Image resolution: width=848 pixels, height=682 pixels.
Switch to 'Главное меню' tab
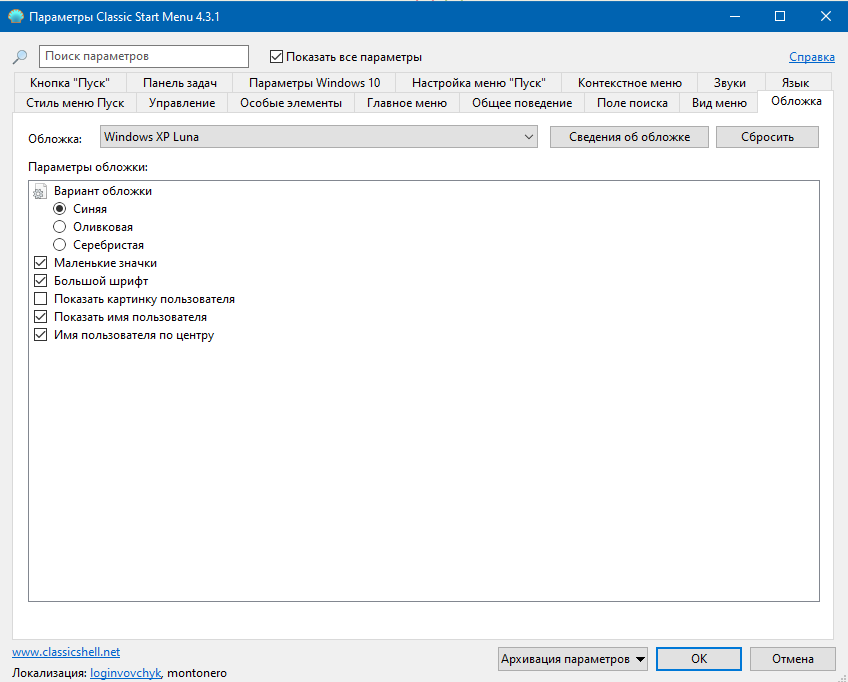tap(406, 103)
